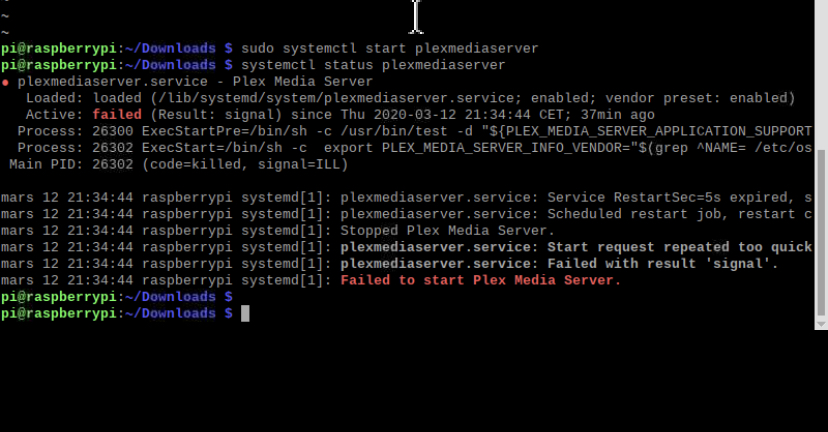Click the terminal block cursor at the prompt
Viewport: 828px width, 432px height.
(245, 314)
